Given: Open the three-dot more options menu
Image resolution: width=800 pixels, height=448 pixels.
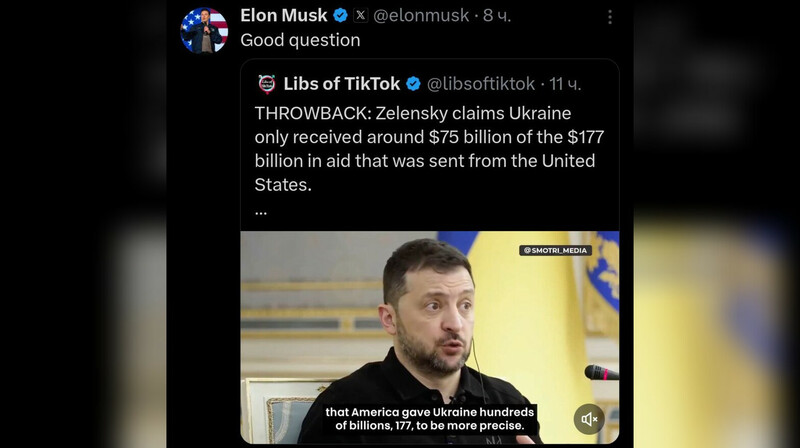Looking at the screenshot, I should pos(609,17).
